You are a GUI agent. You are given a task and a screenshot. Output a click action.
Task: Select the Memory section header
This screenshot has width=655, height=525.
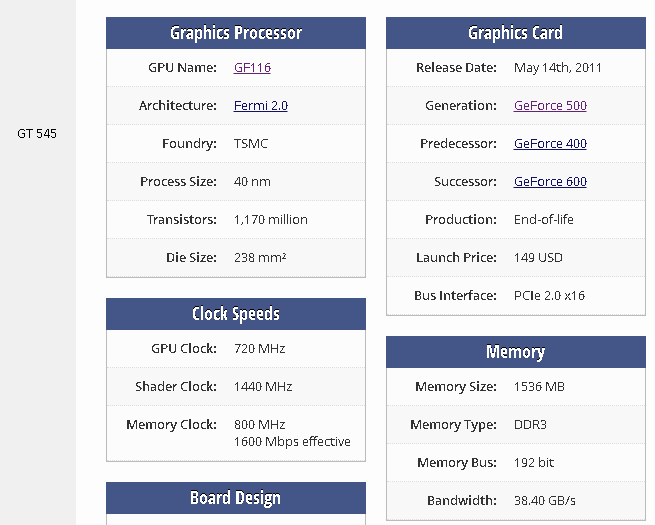(516, 352)
